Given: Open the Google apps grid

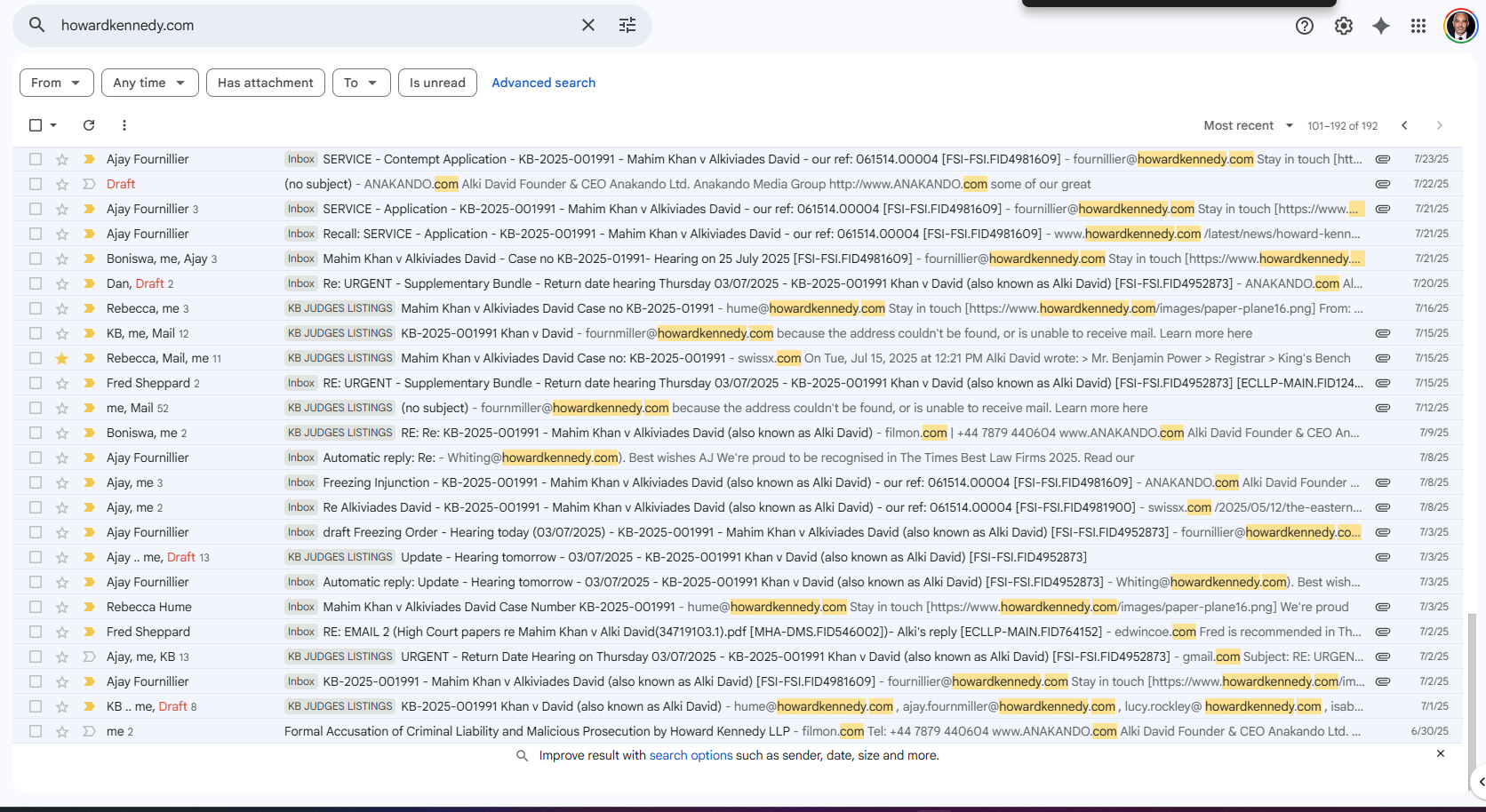Looking at the screenshot, I should [1418, 26].
